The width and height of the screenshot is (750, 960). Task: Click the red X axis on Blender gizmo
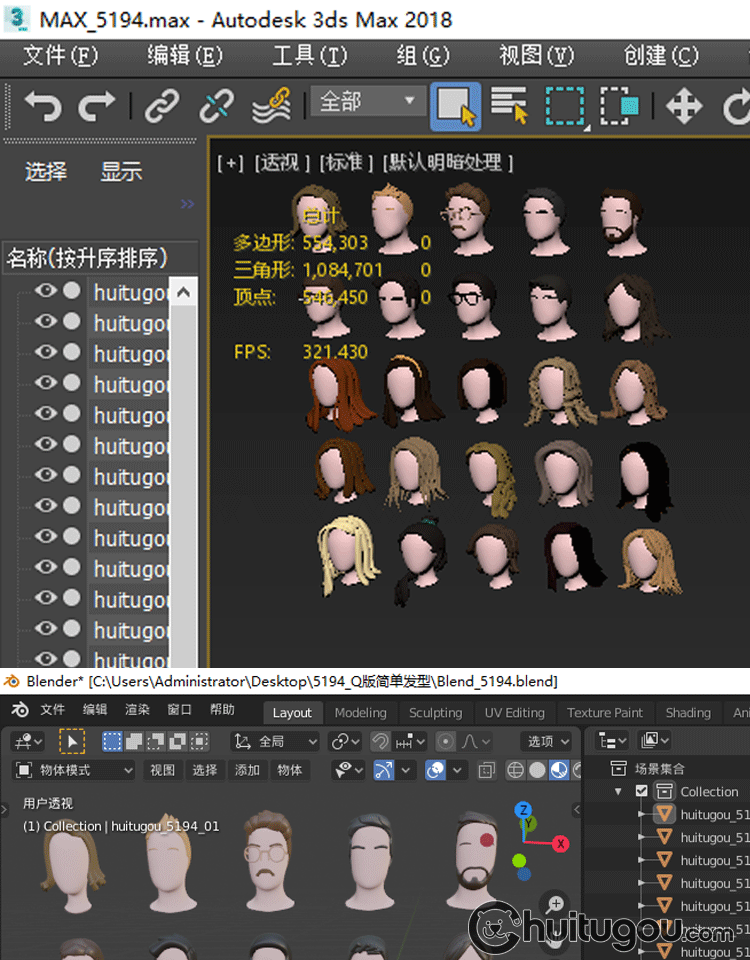pyautogui.click(x=560, y=844)
